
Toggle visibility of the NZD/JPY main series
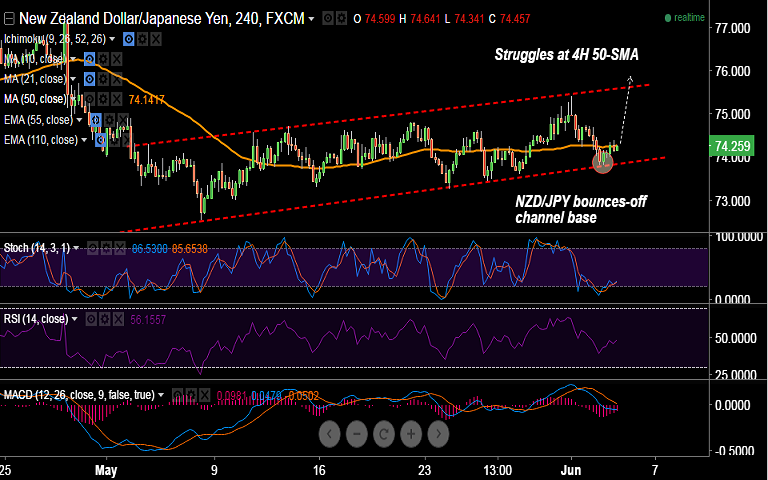coord(328,19)
